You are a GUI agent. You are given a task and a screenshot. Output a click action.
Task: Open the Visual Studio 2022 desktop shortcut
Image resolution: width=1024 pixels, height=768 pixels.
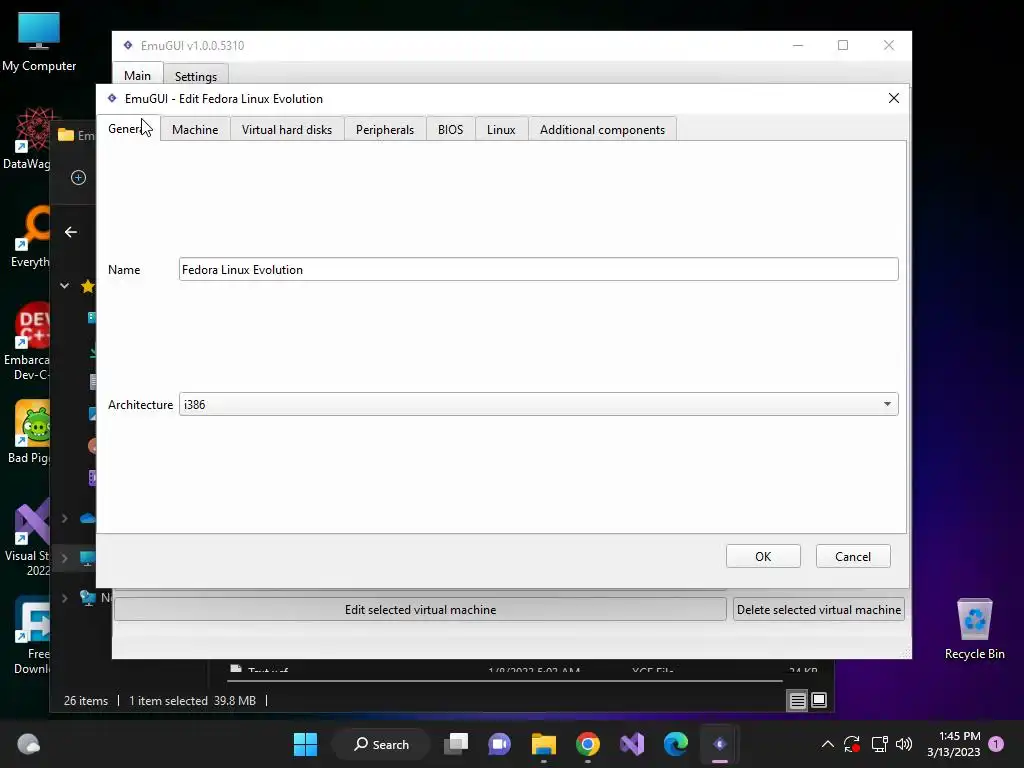[29, 537]
